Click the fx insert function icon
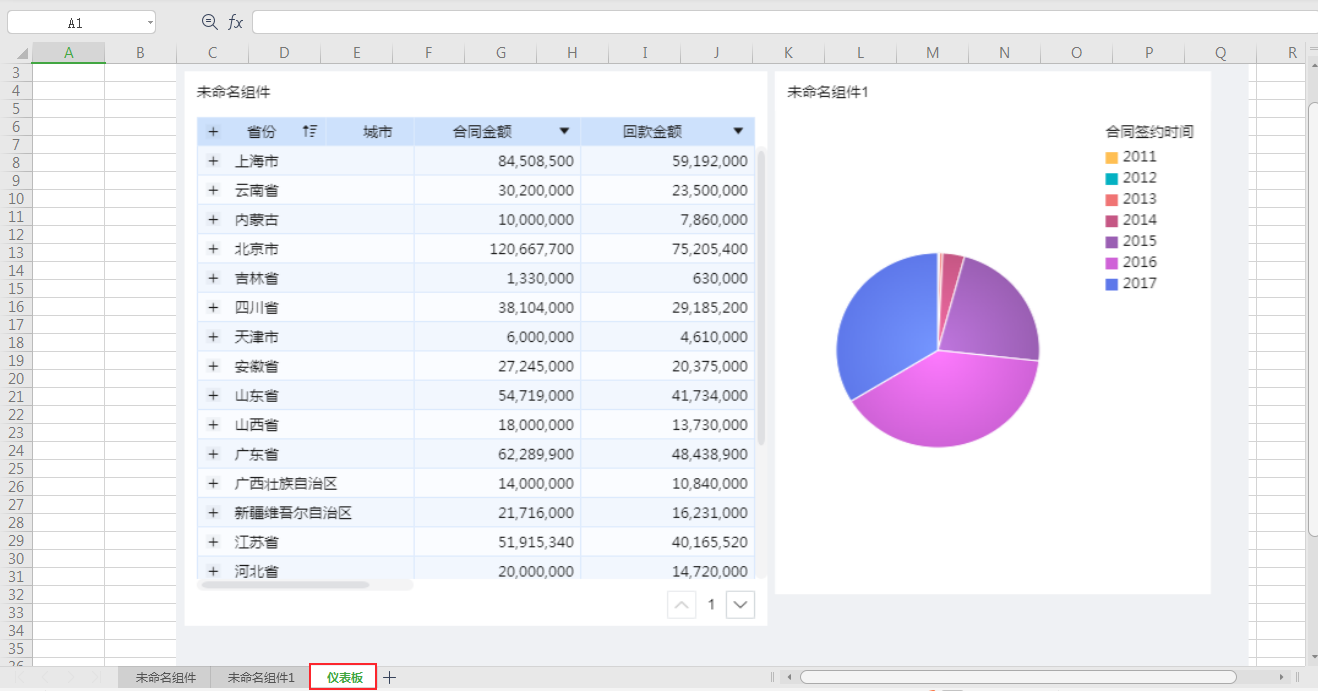Screen dimensions: 1318x691 236,22
